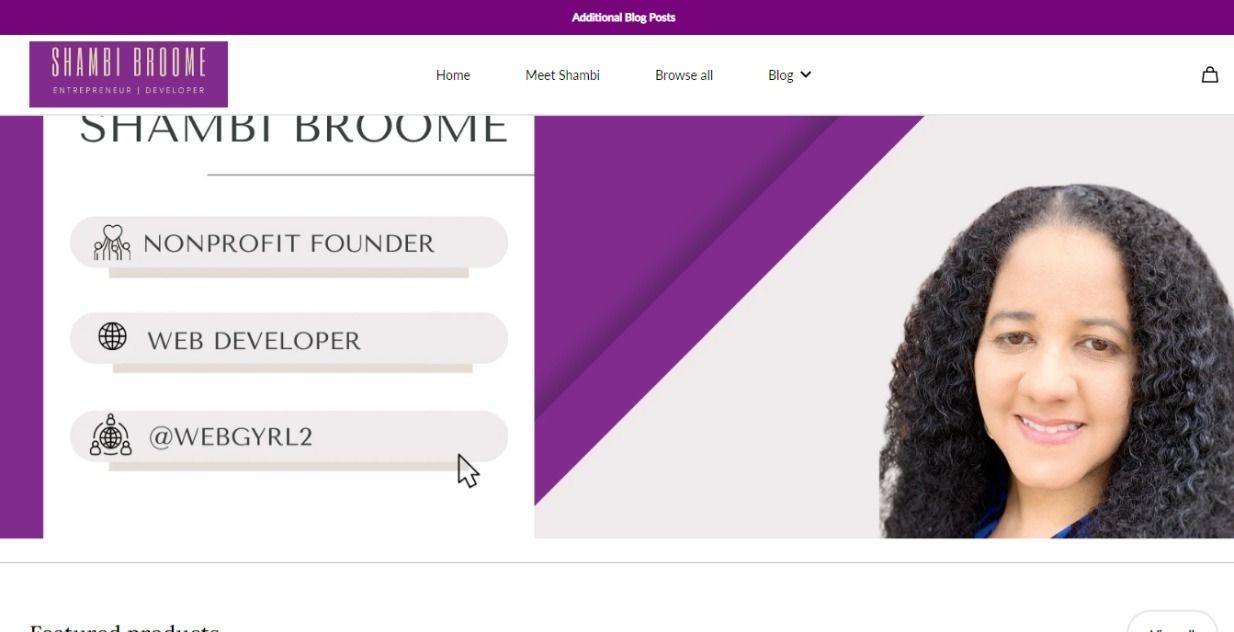
Task: Click the network globe icon beside @WEBGYRL2
Action: point(111,435)
